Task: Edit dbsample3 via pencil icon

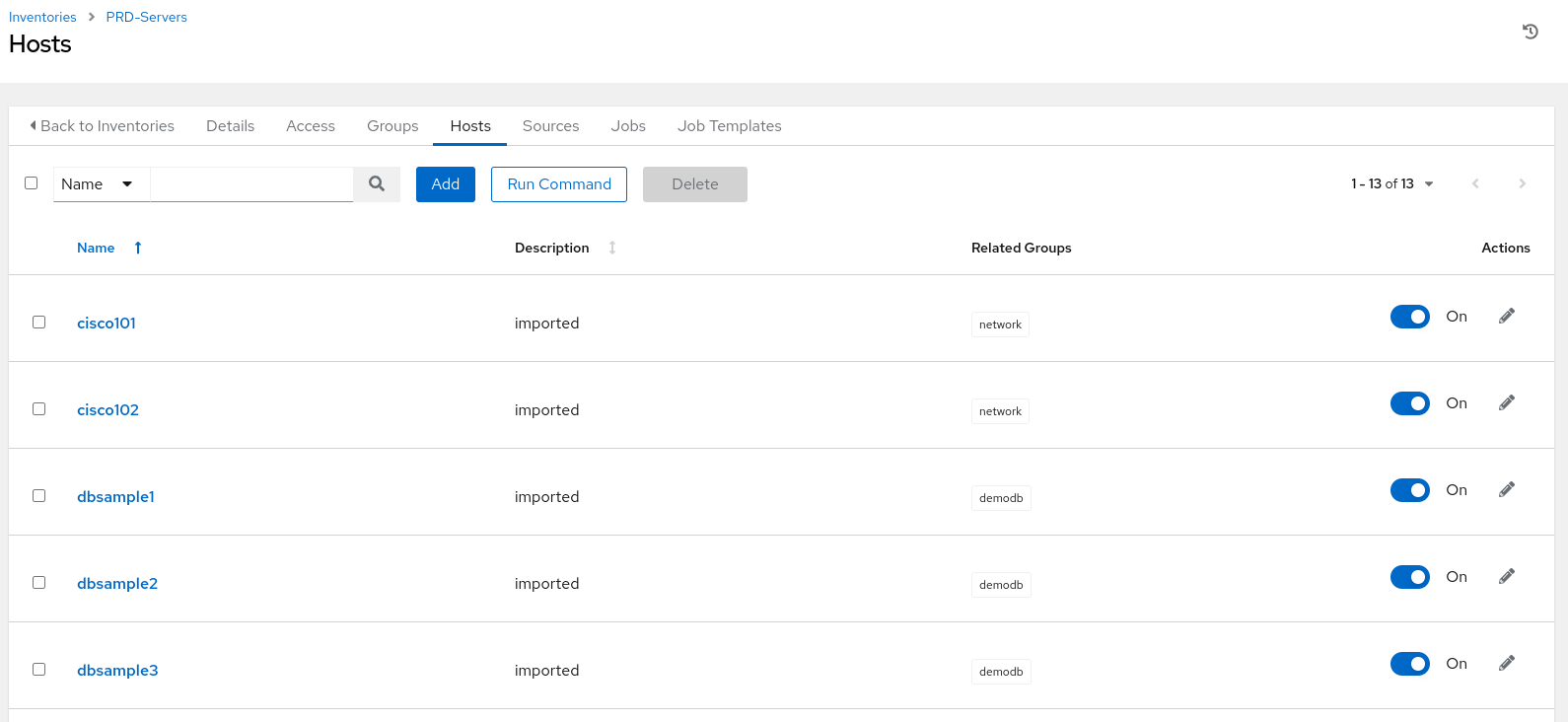Action: coord(1506,664)
